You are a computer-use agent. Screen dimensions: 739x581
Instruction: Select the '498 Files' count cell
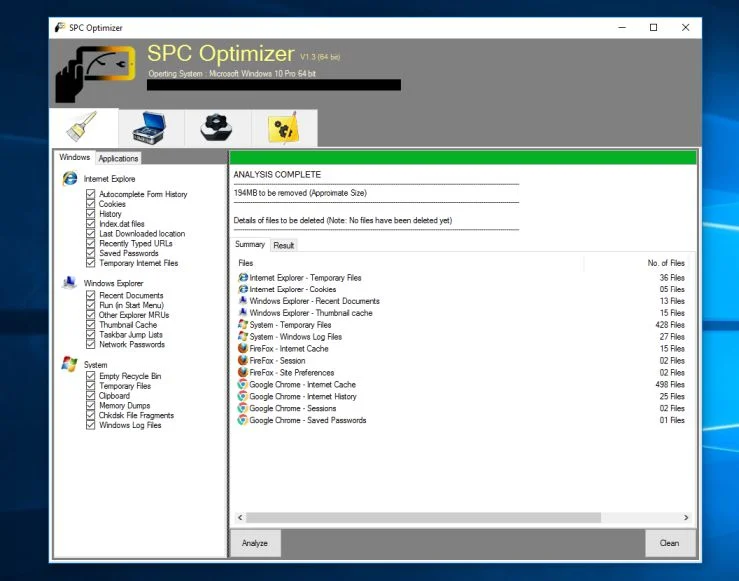[x=670, y=385]
